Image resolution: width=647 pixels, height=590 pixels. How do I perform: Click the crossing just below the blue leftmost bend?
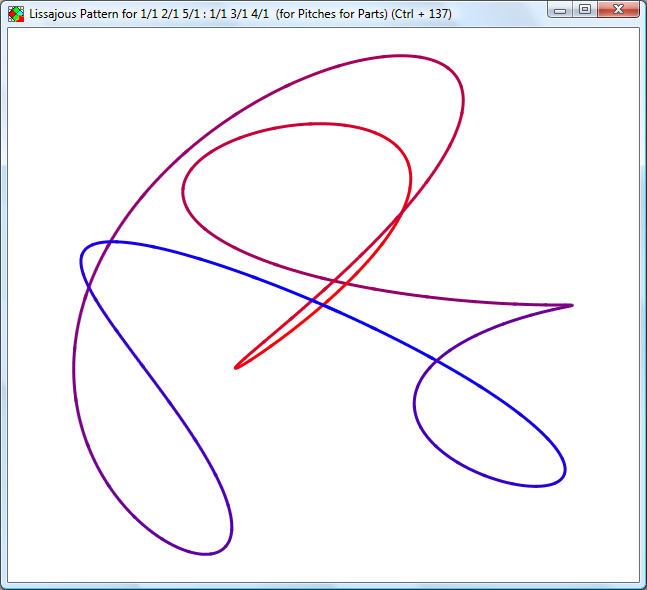(89, 288)
